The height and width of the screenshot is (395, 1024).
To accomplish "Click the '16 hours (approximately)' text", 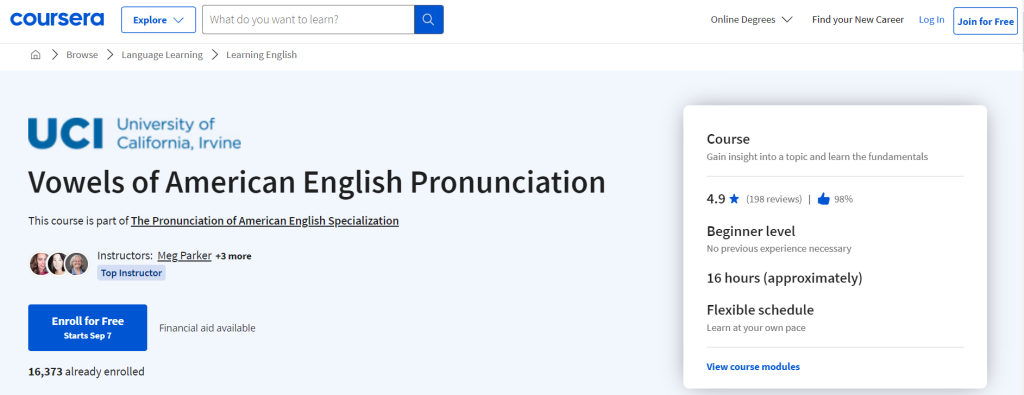I will tap(784, 278).
